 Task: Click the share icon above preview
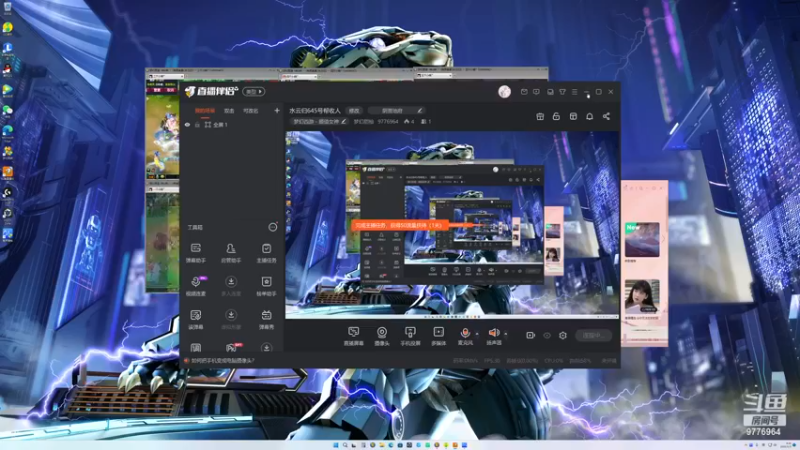coord(606,116)
